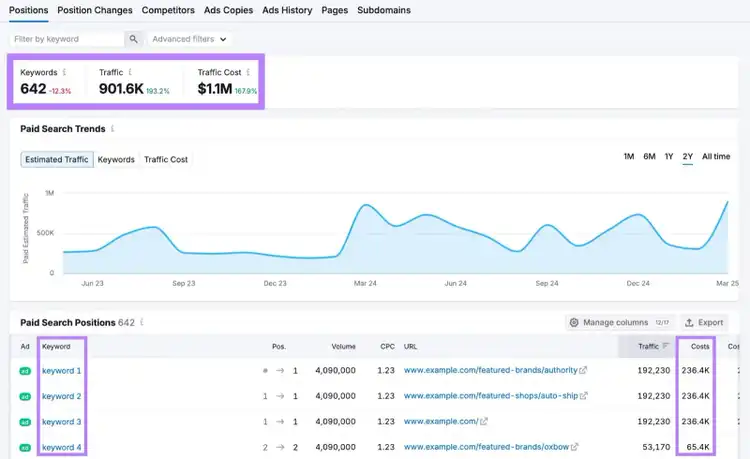
Task: Click the 901.6K traffic value
Action: point(121,88)
